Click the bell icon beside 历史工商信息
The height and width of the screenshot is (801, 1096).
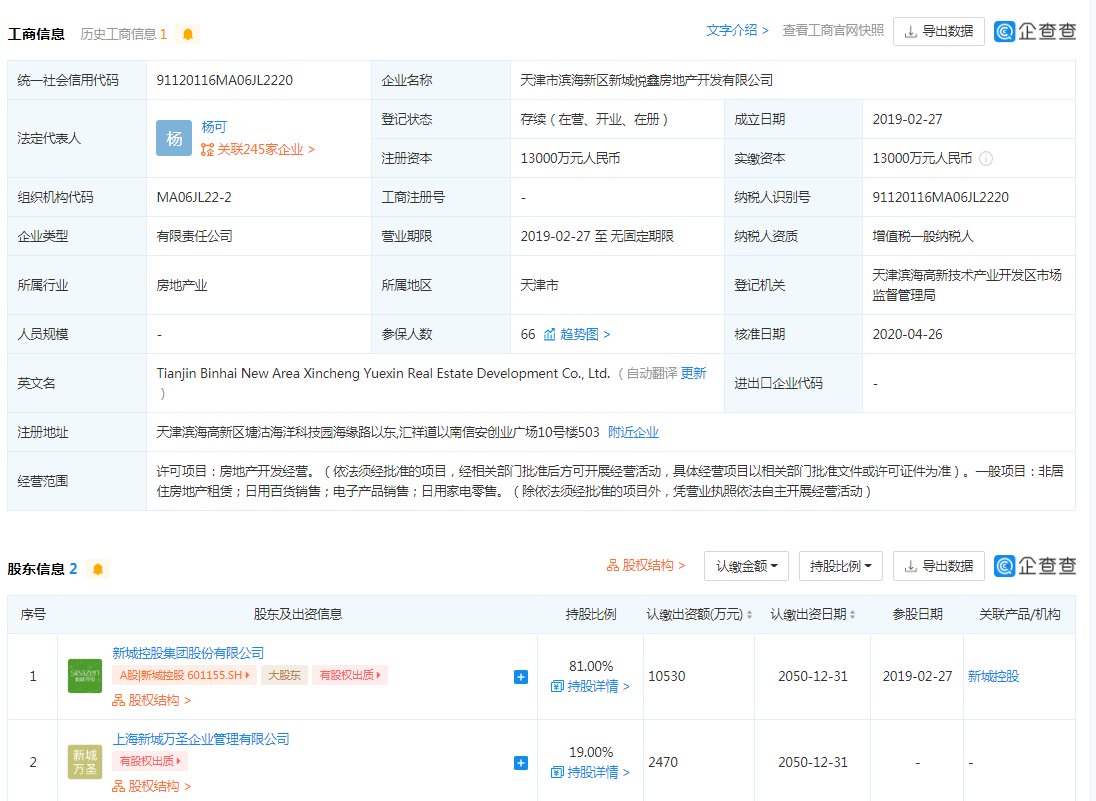[188, 34]
